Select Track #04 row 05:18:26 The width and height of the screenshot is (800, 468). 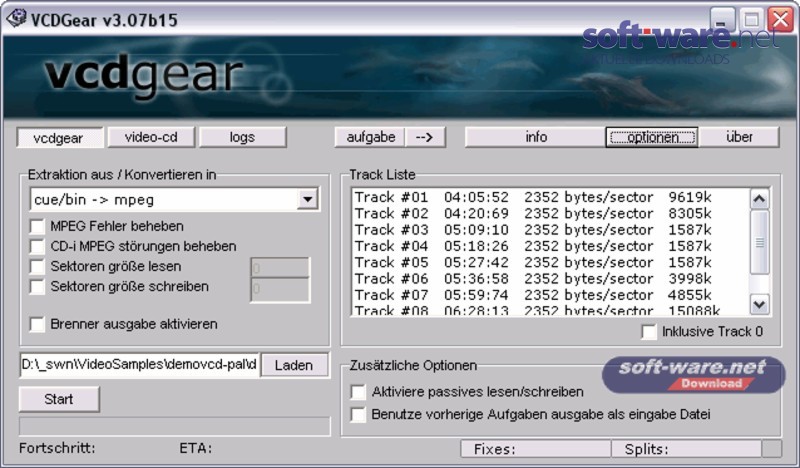pyautogui.click(x=550, y=246)
